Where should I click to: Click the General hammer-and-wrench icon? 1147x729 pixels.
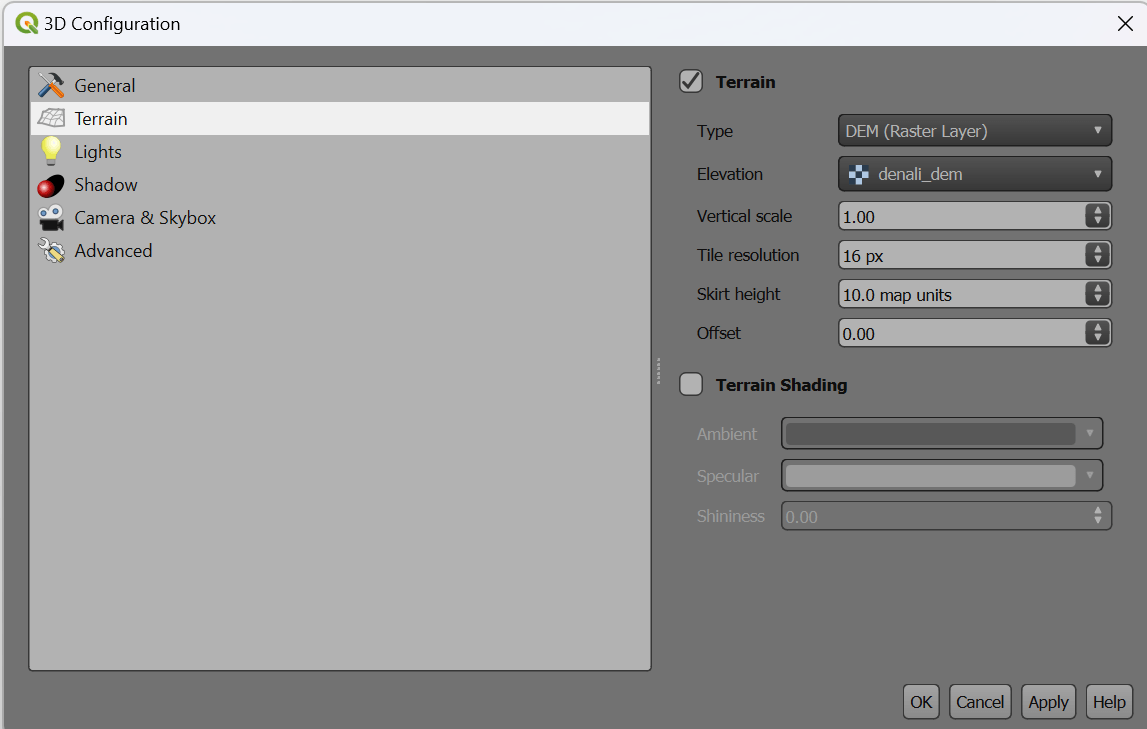pyautogui.click(x=51, y=86)
